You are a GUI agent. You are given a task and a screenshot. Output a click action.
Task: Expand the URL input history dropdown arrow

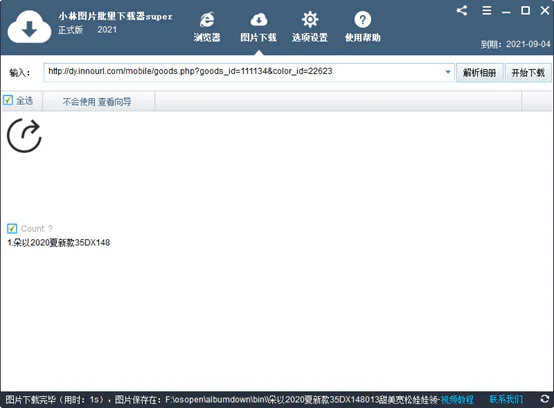pos(448,72)
